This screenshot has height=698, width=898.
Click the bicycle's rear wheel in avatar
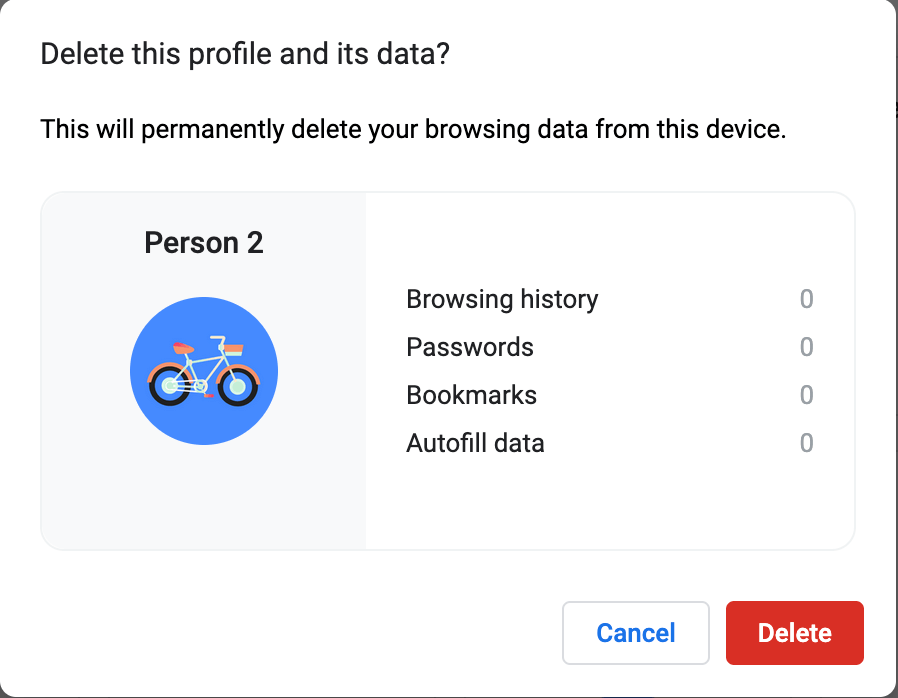coord(170,386)
